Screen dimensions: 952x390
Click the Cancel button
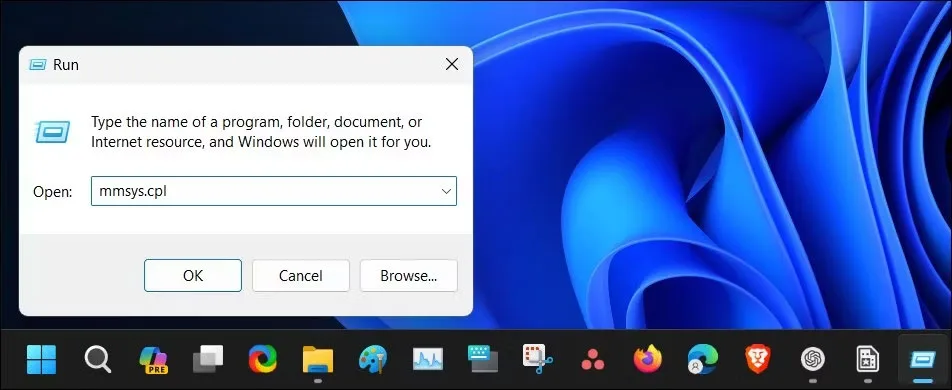(x=301, y=276)
